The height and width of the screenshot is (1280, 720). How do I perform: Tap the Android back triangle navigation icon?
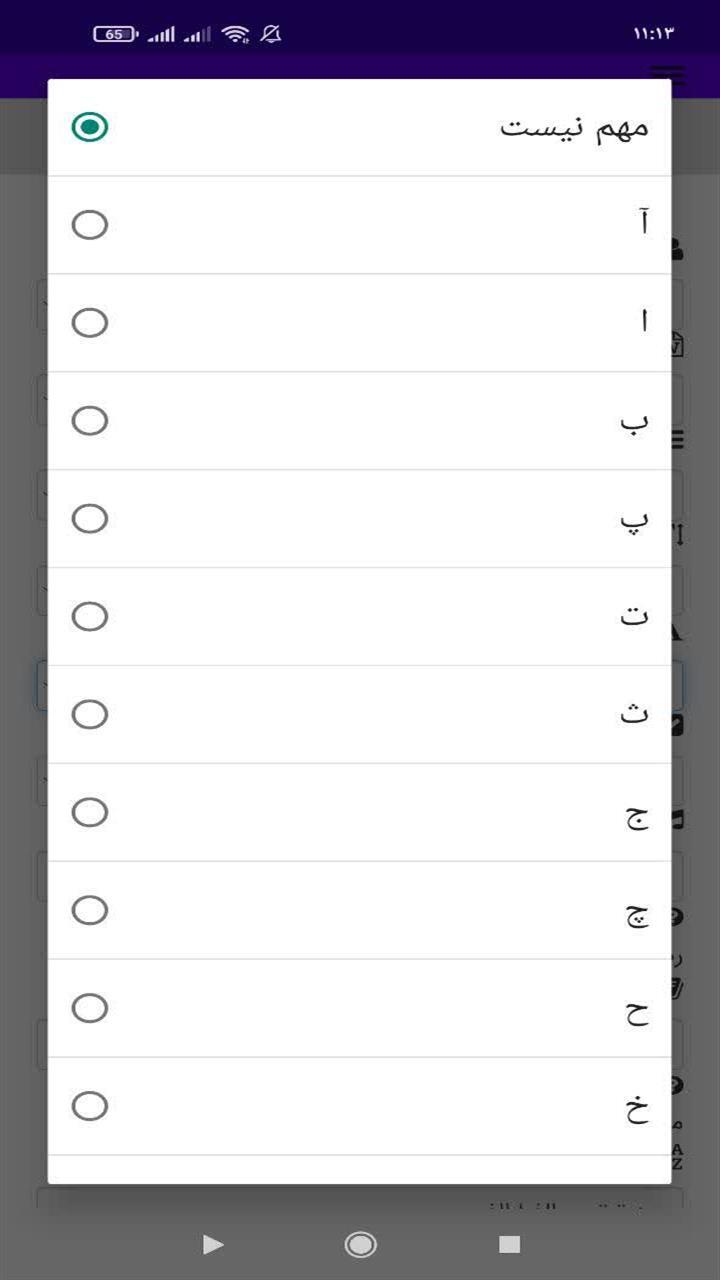click(x=212, y=1244)
